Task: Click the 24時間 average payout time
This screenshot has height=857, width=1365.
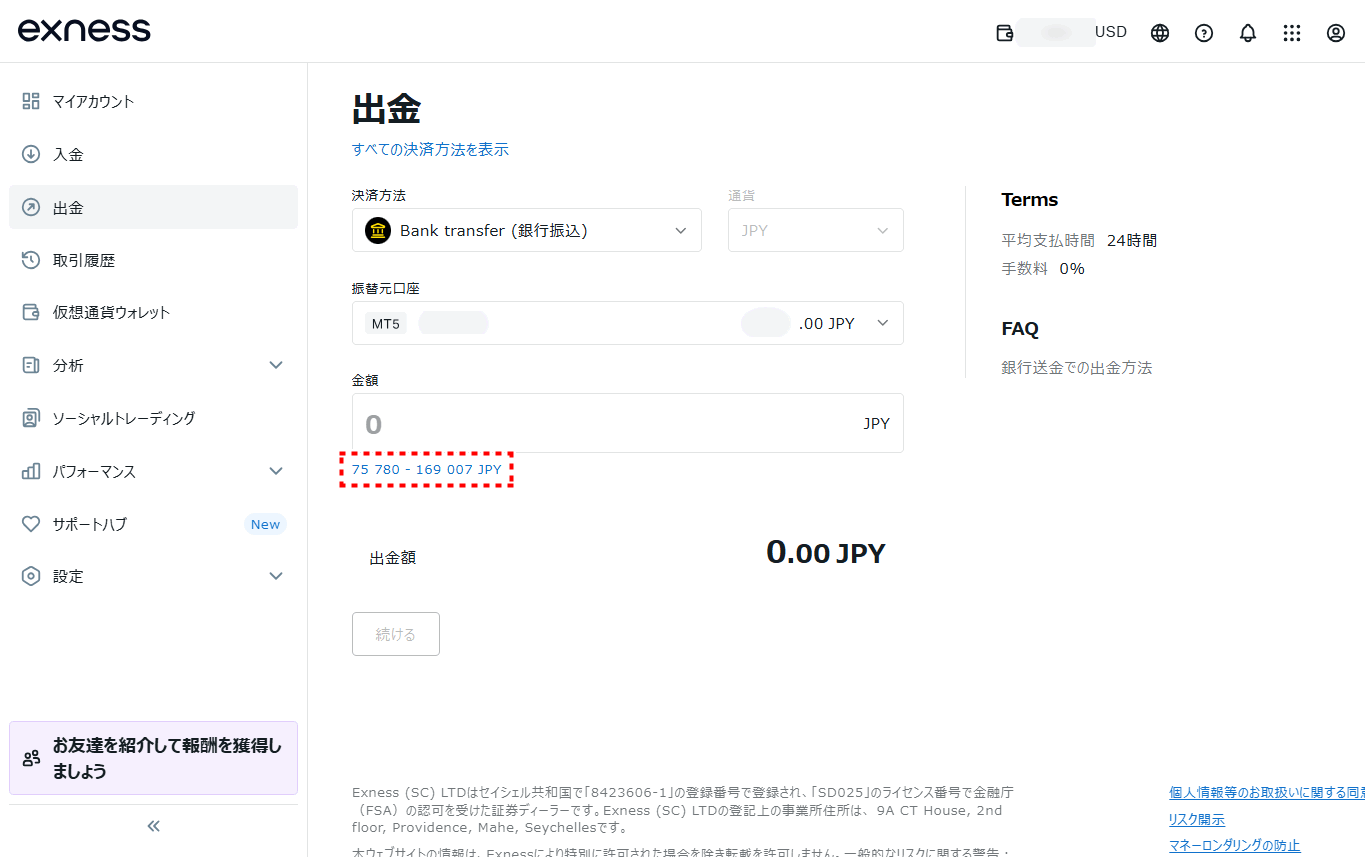Action: (1132, 240)
